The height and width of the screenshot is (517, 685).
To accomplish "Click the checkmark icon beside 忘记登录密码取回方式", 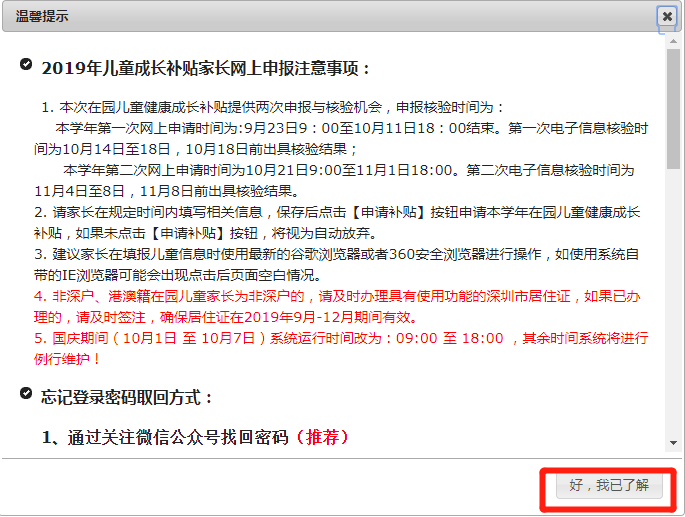I will tap(26, 393).
